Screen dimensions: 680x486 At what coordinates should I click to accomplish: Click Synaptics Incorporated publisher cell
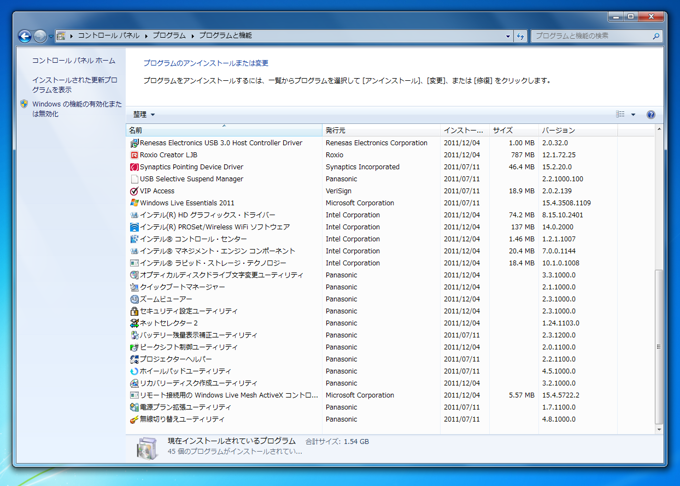click(x=363, y=167)
